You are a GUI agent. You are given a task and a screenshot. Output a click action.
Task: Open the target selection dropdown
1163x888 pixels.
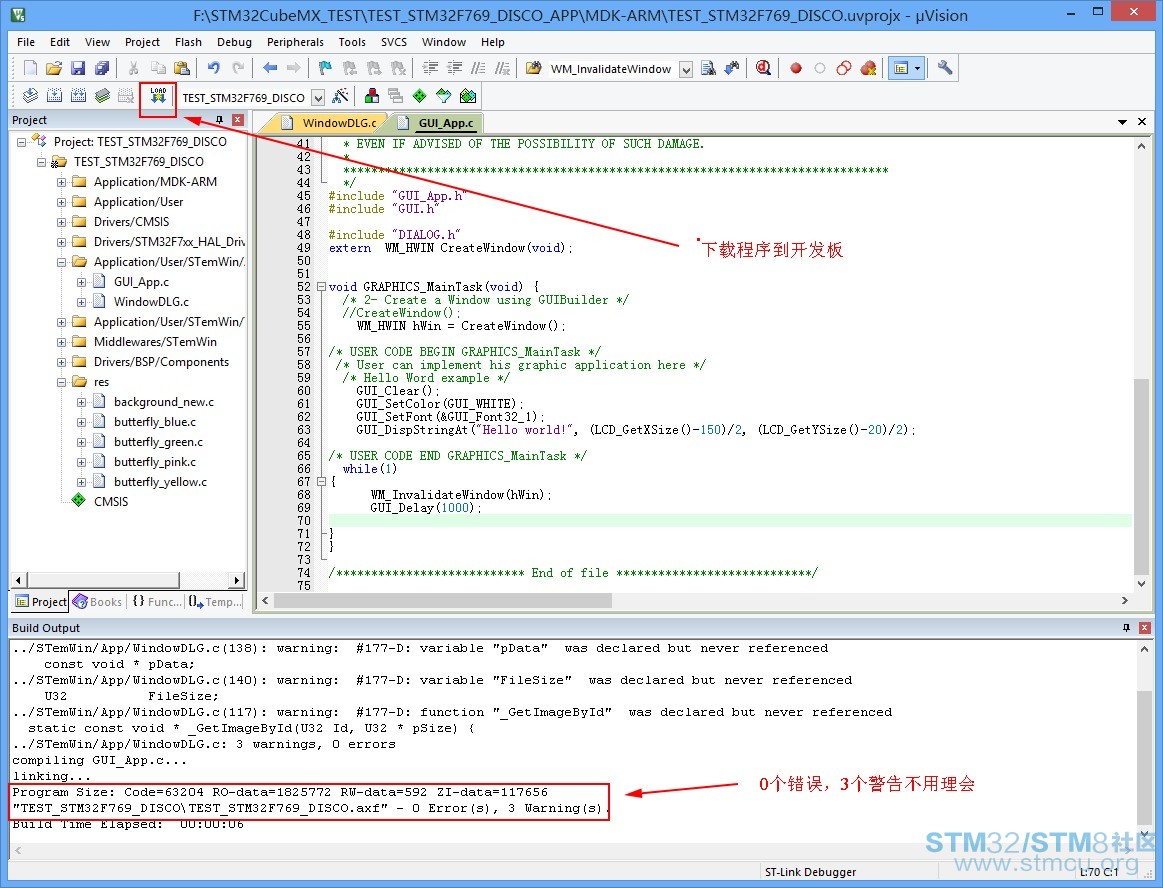[318, 97]
